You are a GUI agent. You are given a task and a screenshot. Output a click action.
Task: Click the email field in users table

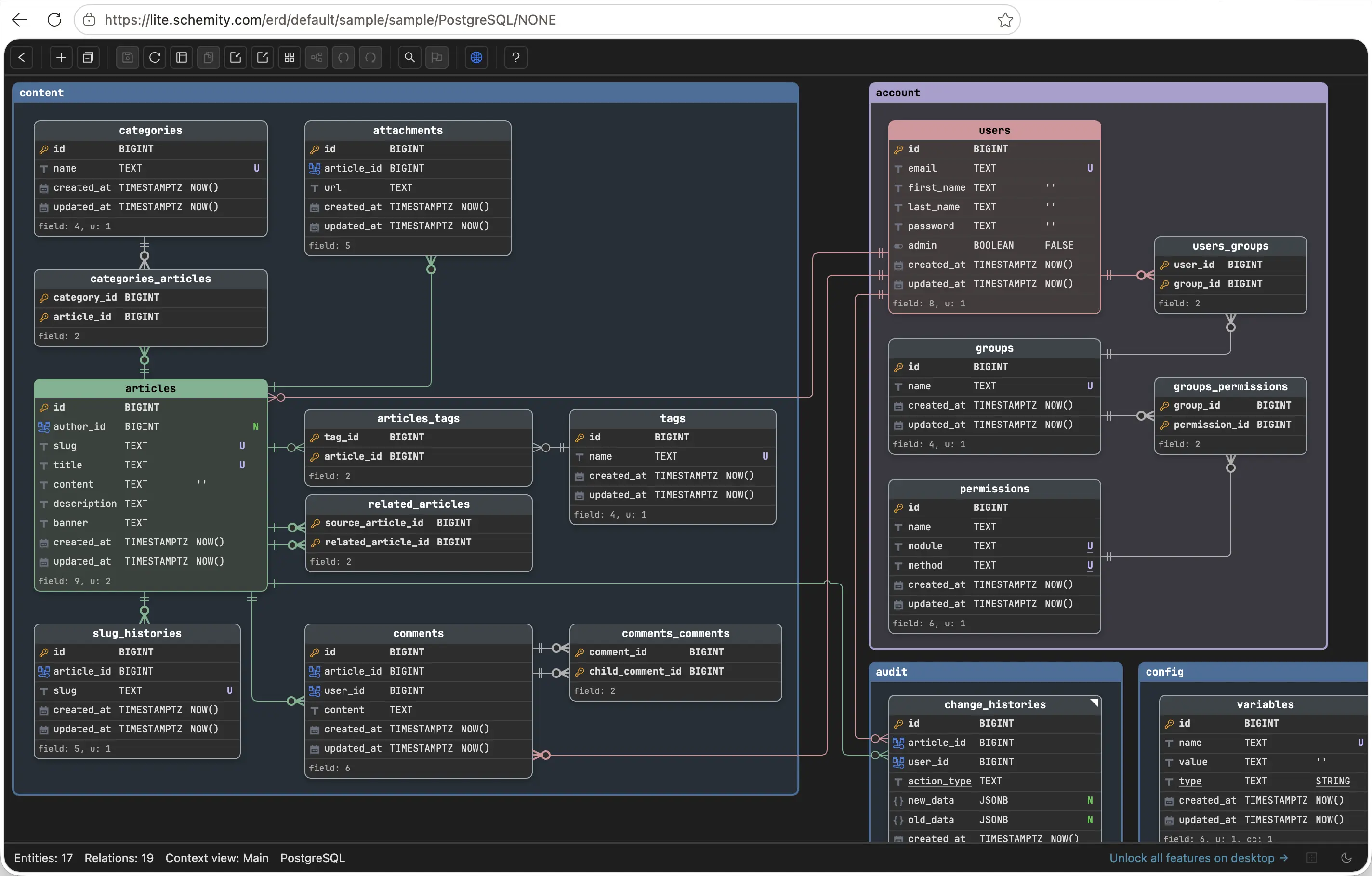coord(994,168)
